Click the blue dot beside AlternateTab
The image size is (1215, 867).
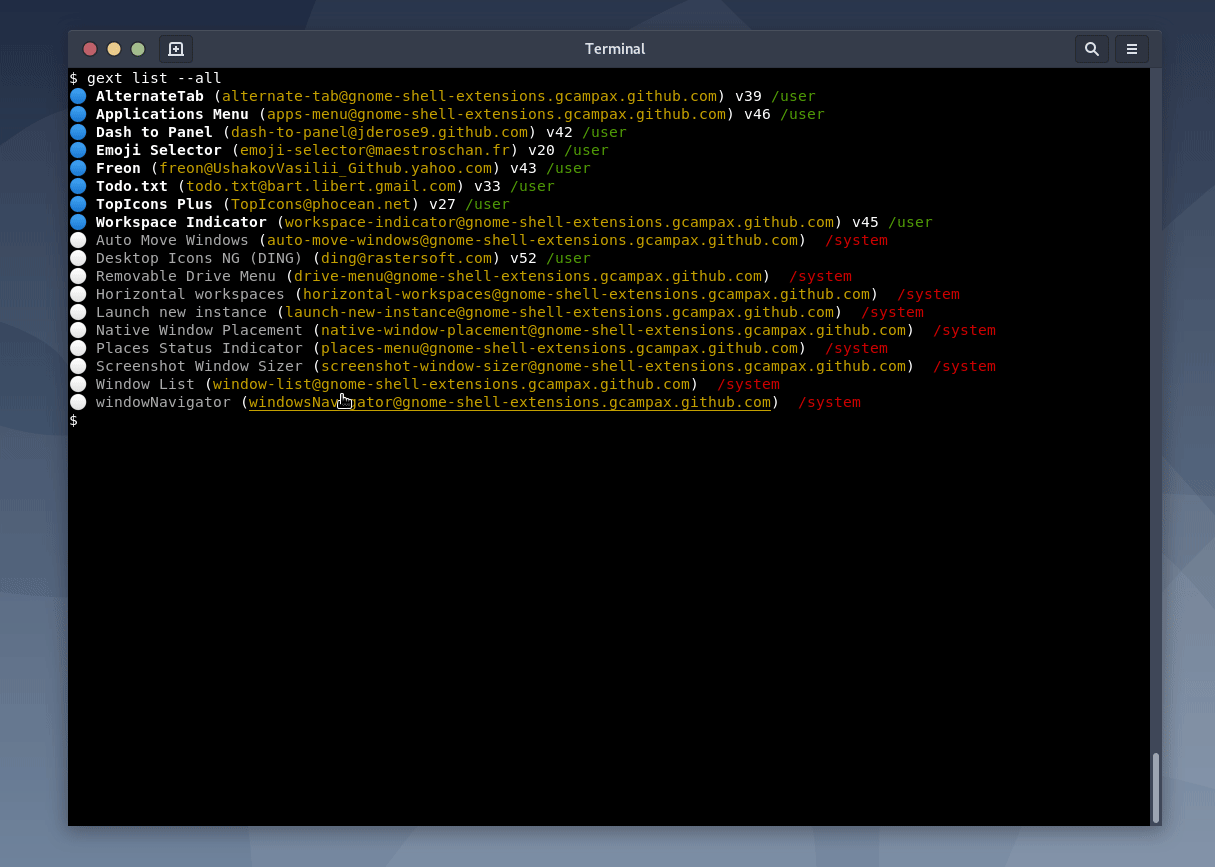[x=78, y=96]
